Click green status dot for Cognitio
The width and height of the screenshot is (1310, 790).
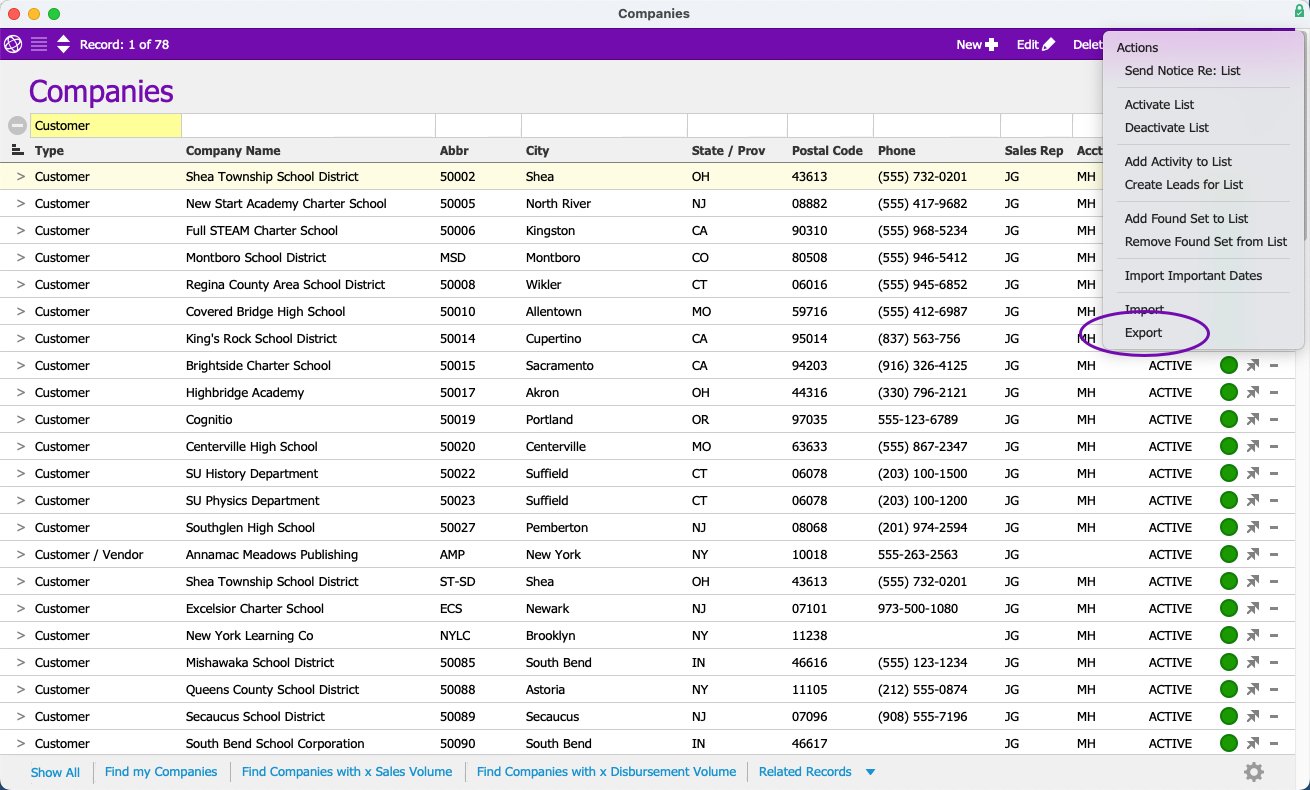(x=1229, y=420)
